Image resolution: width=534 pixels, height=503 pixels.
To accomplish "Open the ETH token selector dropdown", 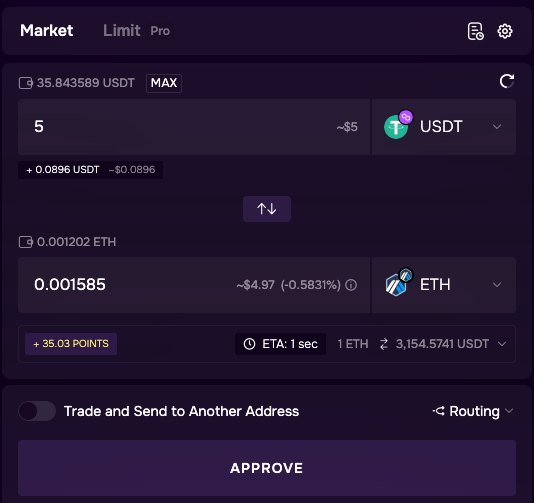I will pyautogui.click(x=444, y=285).
